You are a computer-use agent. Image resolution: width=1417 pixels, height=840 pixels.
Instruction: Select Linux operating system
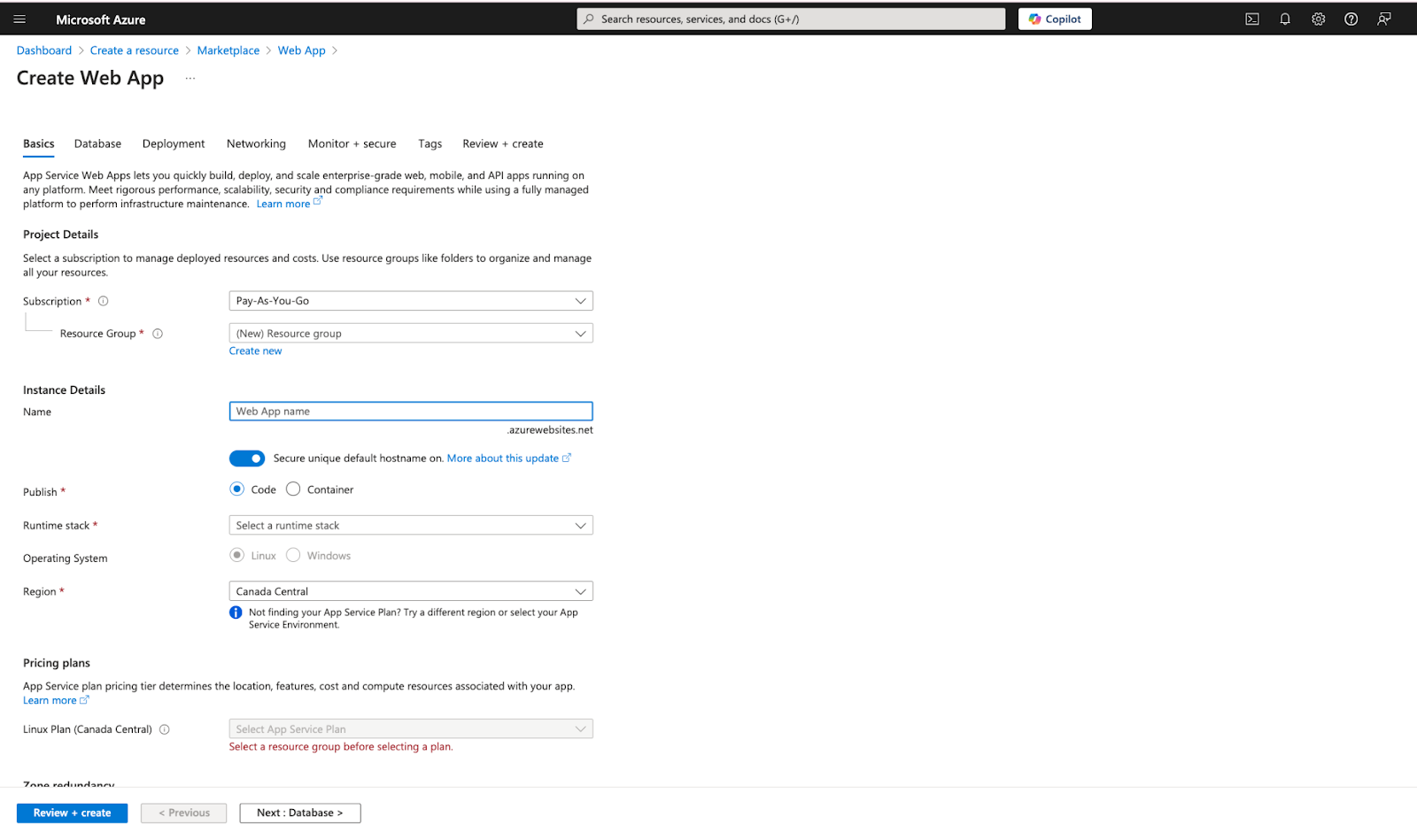236,555
